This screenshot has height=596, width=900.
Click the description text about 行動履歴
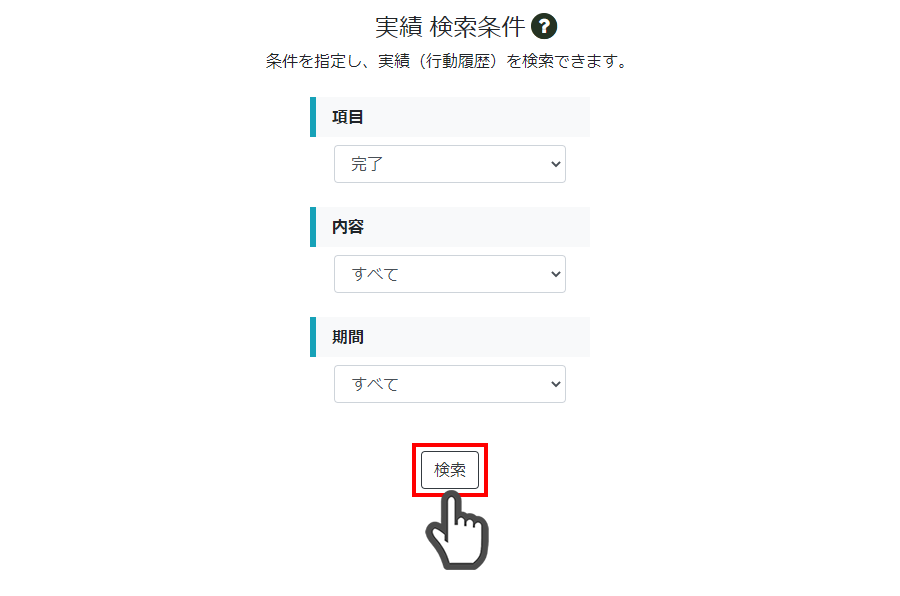pyautogui.click(x=448, y=61)
